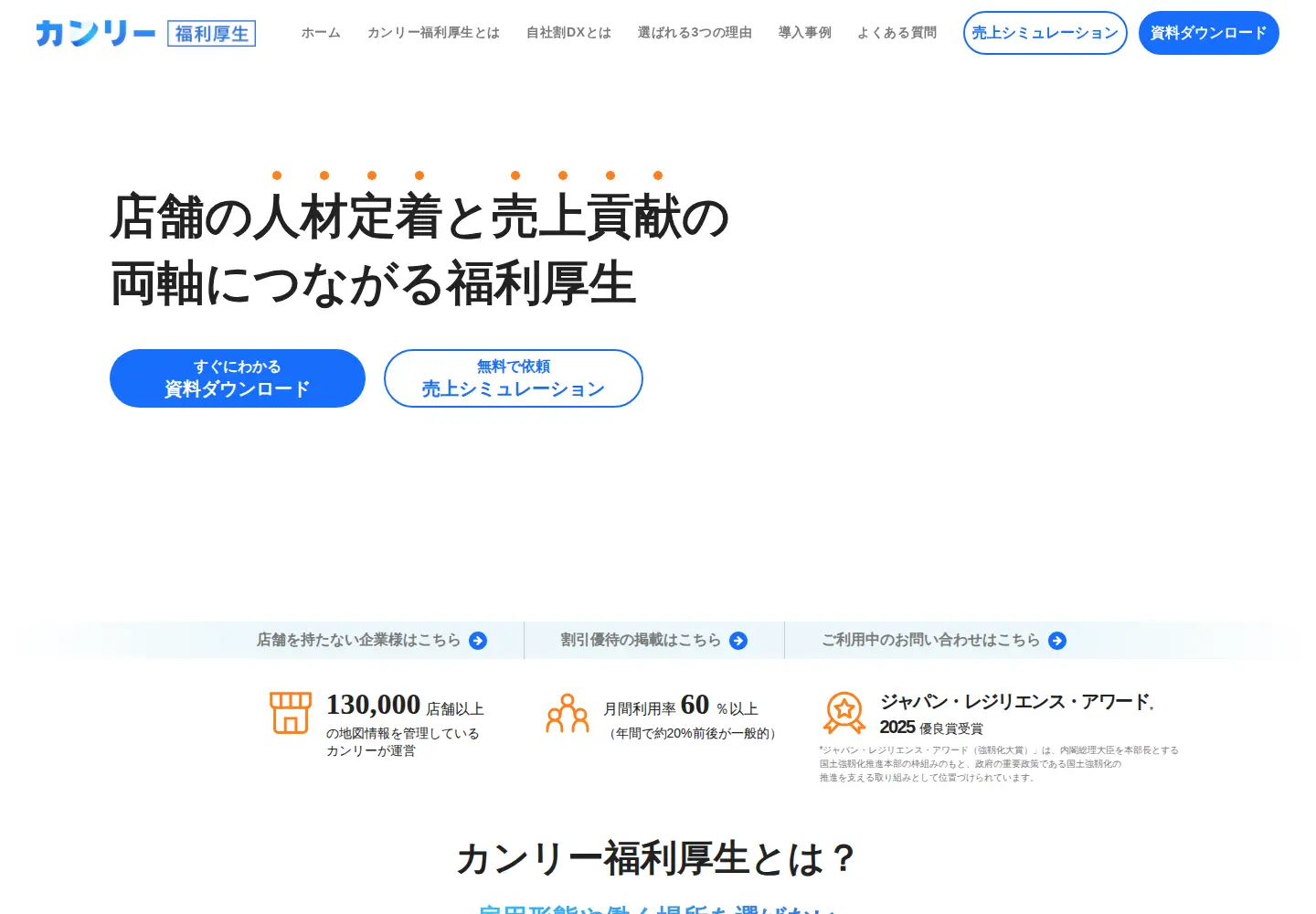Click the orange storefront icon

click(x=291, y=713)
